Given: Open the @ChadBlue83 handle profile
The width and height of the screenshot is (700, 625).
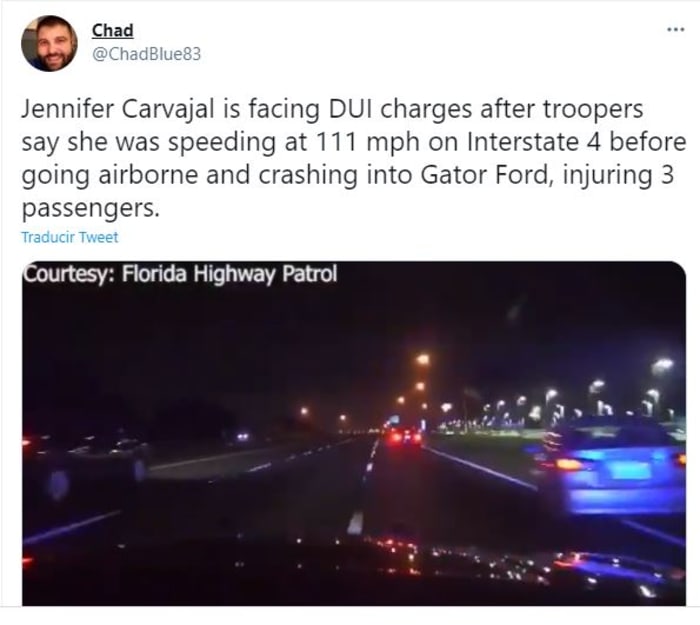Looking at the screenshot, I should click(x=146, y=54).
